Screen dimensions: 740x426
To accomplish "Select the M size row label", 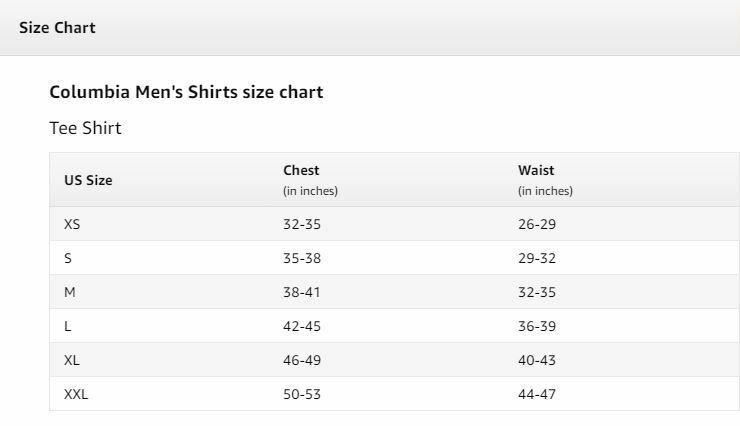I will pyautogui.click(x=70, y=292).
